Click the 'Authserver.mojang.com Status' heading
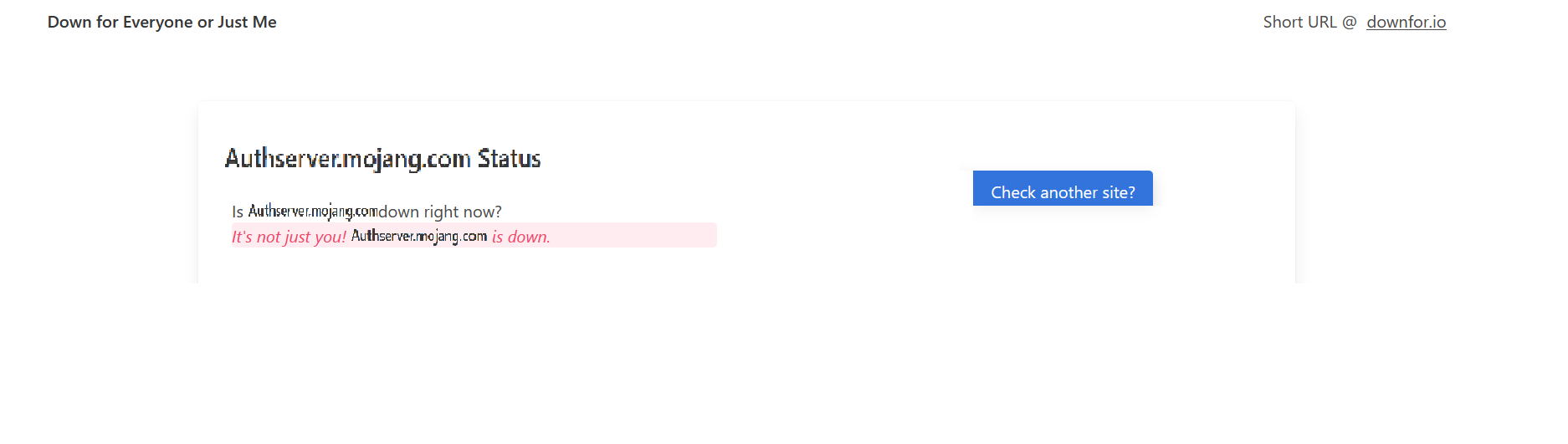This screenshot has width=1568, height=444. point(382,159)
